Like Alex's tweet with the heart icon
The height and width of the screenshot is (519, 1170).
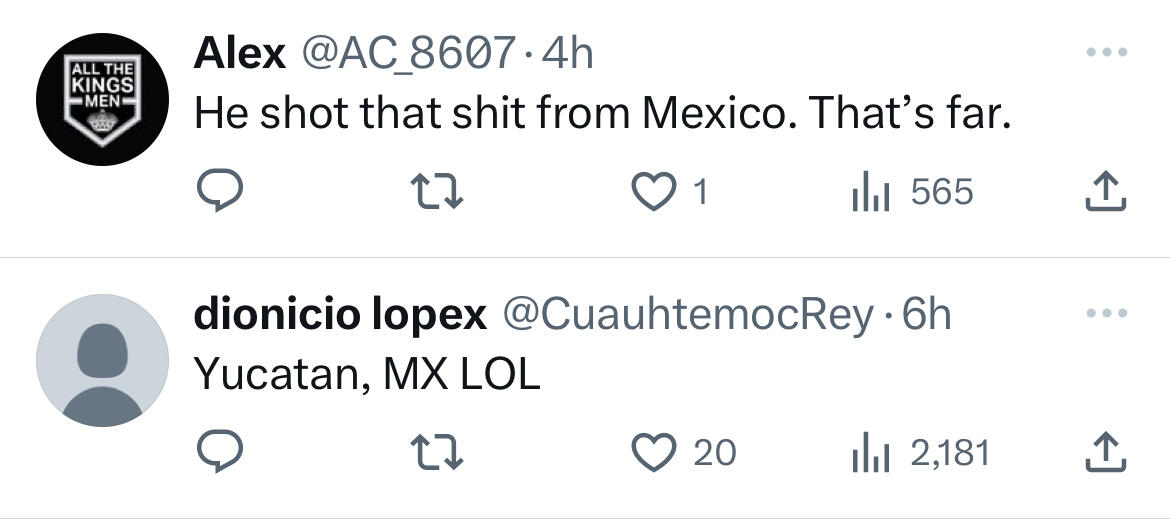(x=656, y=191)
